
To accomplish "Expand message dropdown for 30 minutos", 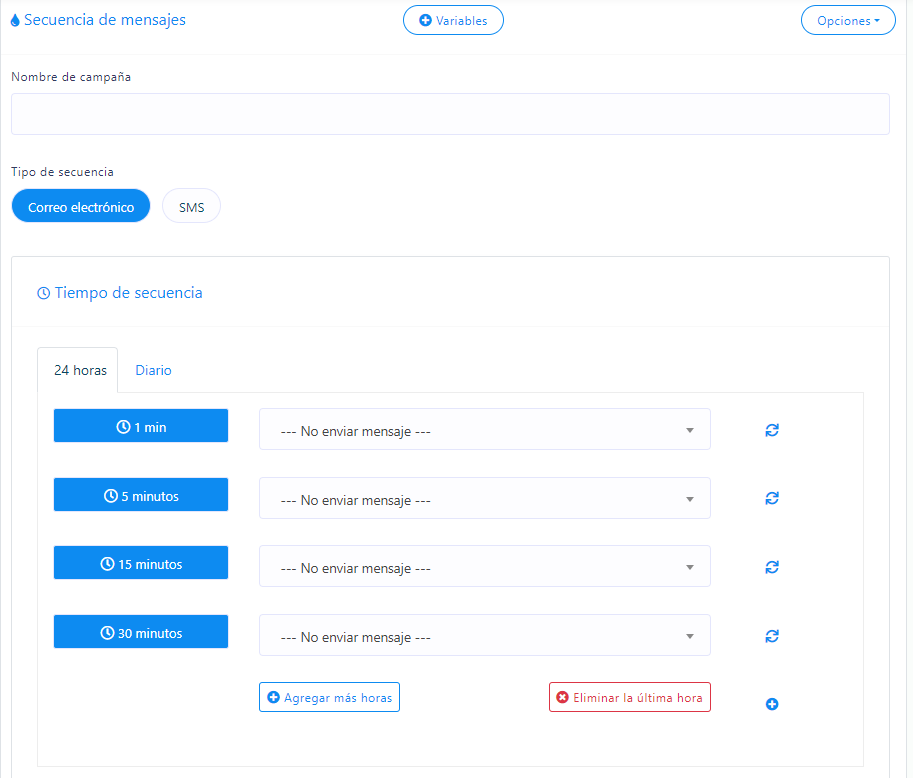I will 484,635.
